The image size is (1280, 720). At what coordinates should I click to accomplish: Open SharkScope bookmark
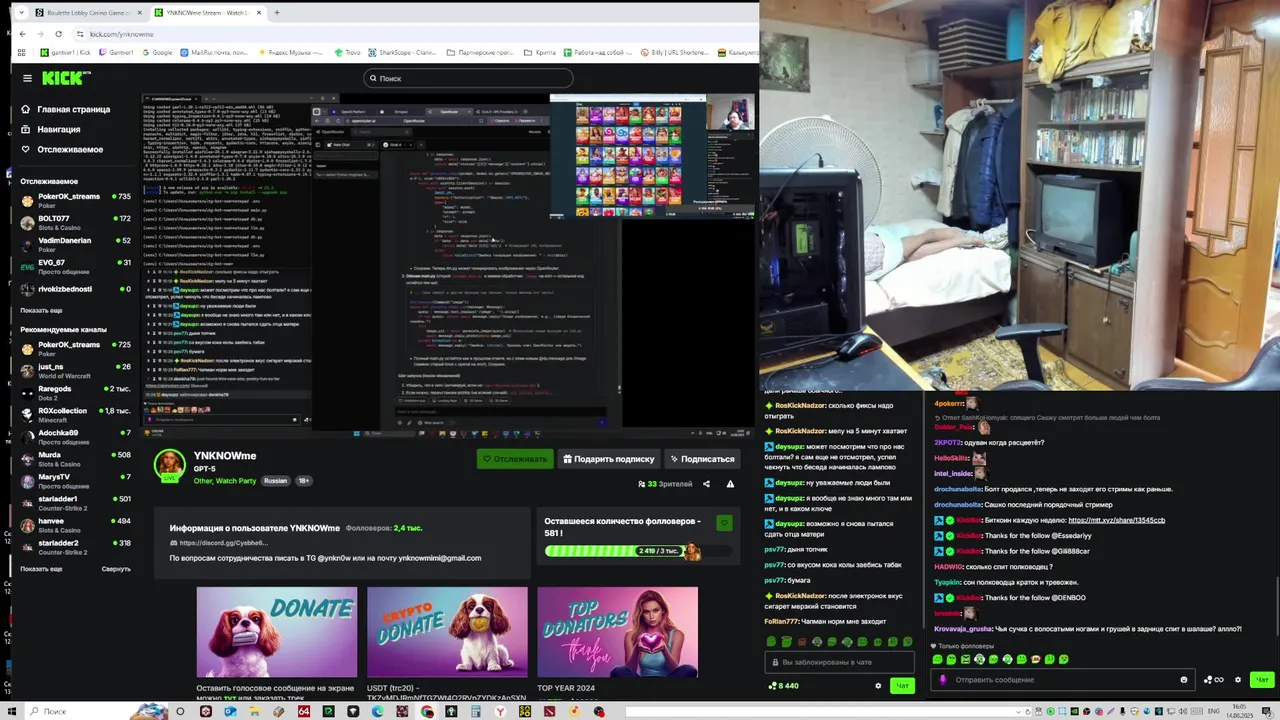point(402,52)
